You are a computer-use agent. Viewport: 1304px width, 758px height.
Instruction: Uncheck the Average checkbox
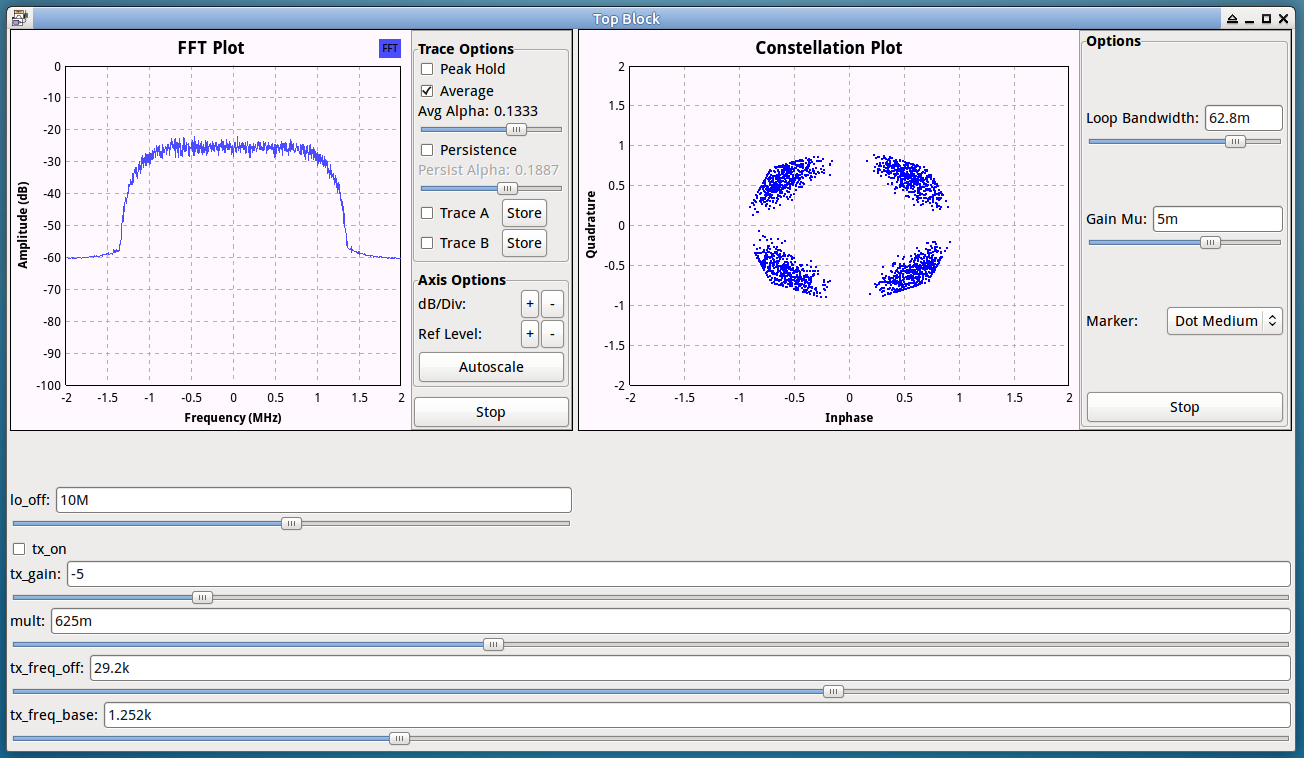pyautogui.click(x=427, y=91)
